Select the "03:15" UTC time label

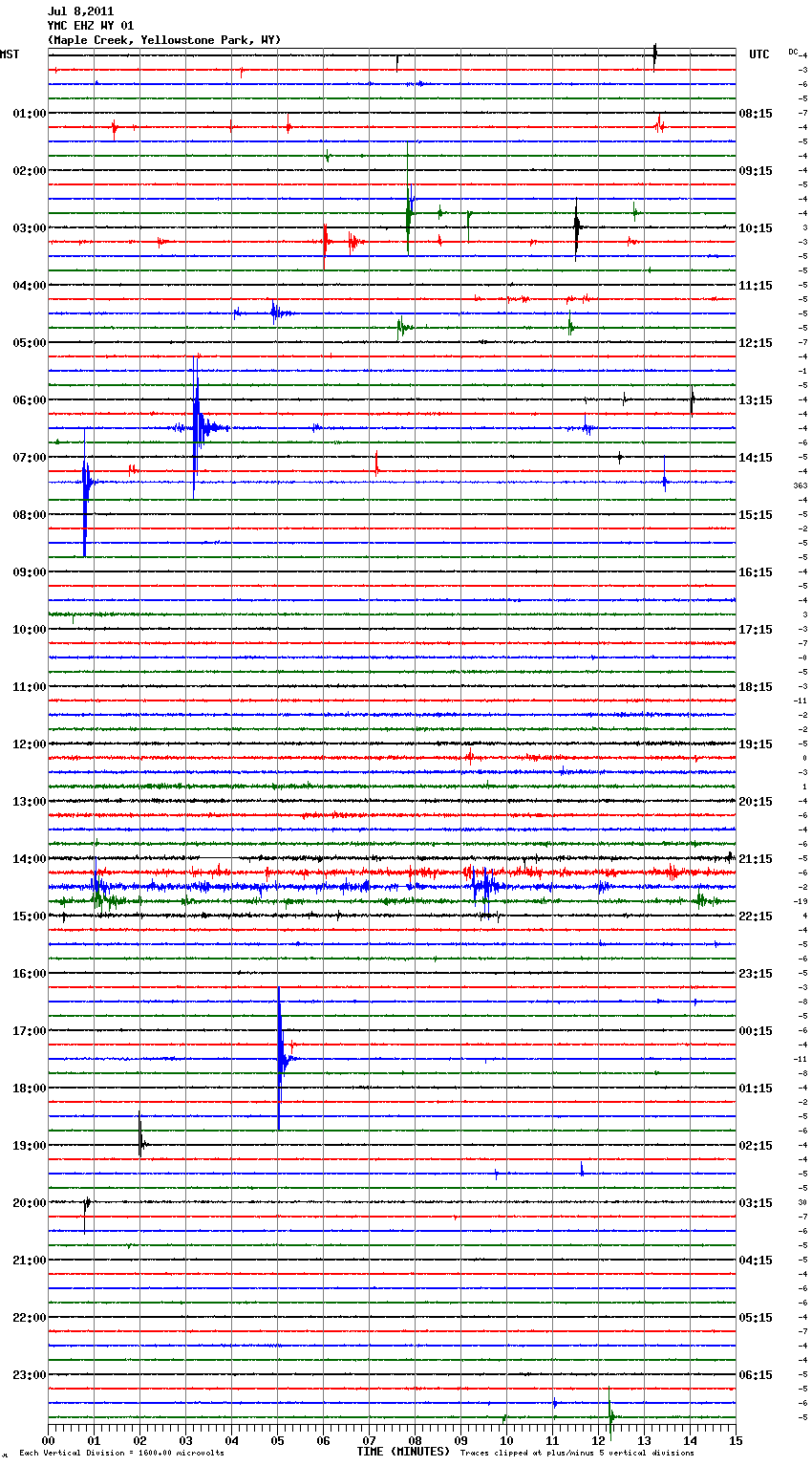click(756, 1203)
